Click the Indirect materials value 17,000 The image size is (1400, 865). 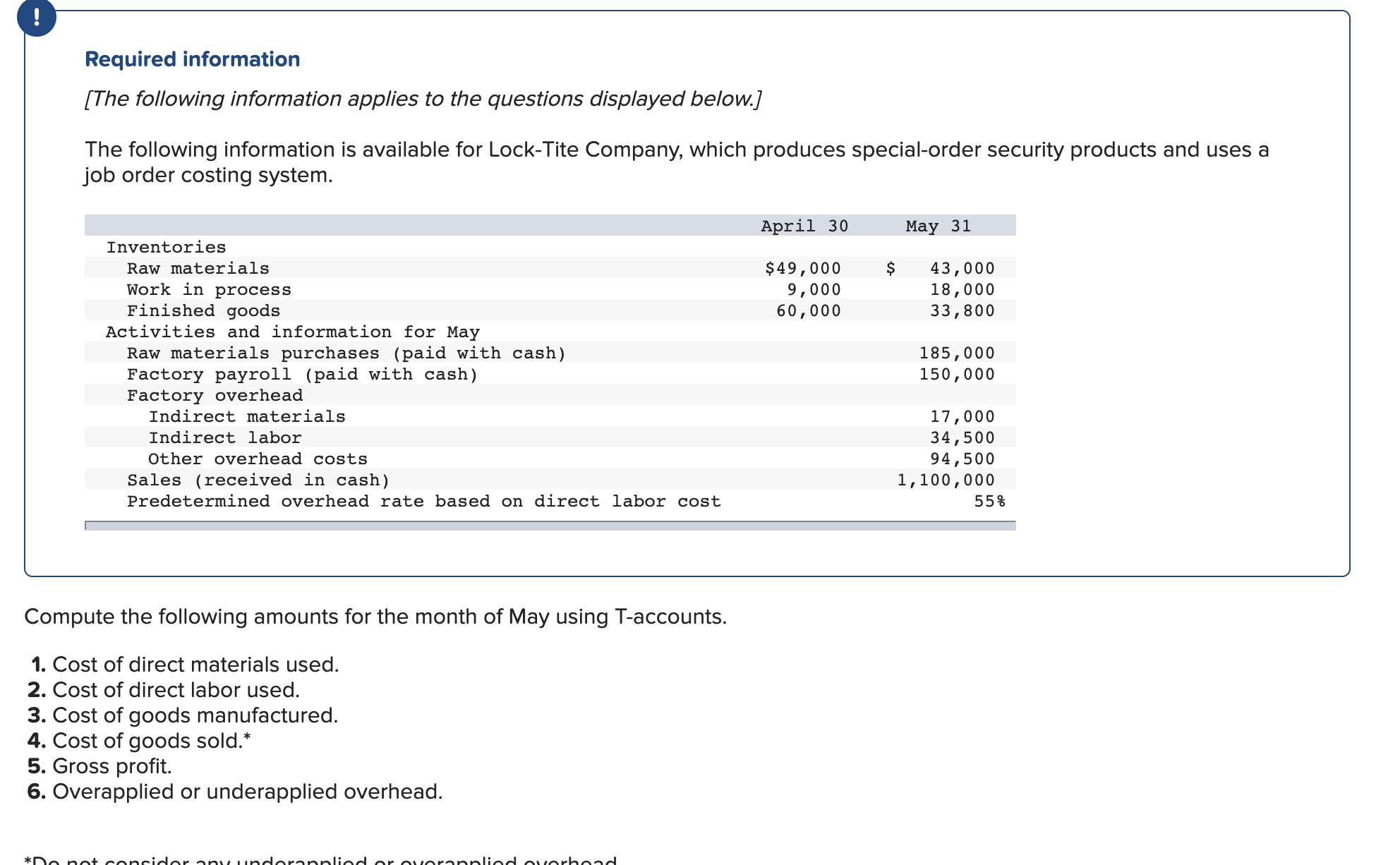tap(962, 416)
